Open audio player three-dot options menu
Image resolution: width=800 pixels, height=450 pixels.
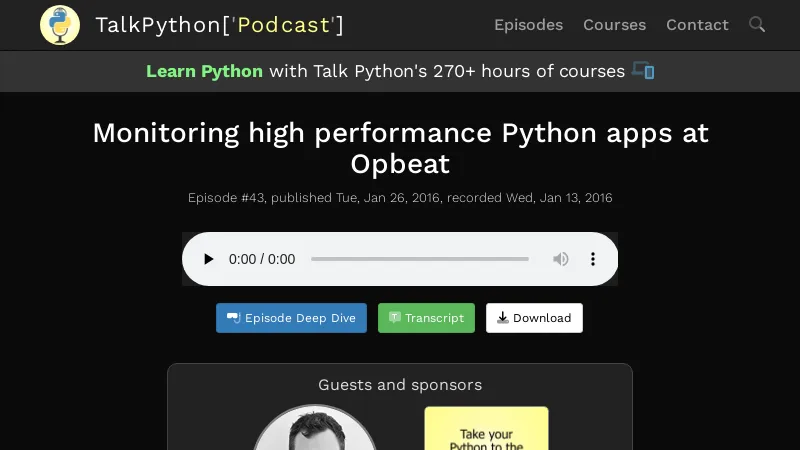tap(592, 259)
